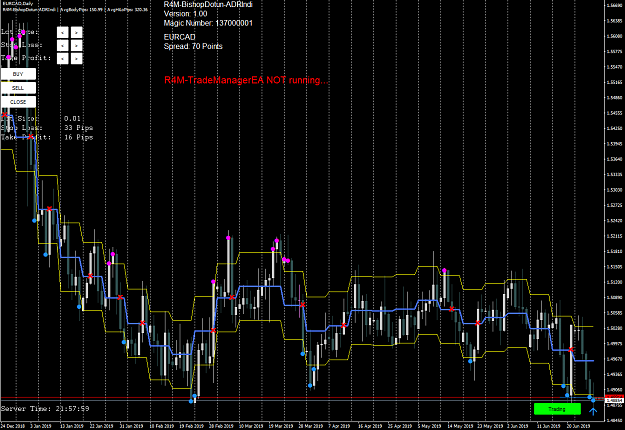625x430 pixels.
Task: Click the '24 Dec 2018' date on time axis
Action: tap(12, 426)
